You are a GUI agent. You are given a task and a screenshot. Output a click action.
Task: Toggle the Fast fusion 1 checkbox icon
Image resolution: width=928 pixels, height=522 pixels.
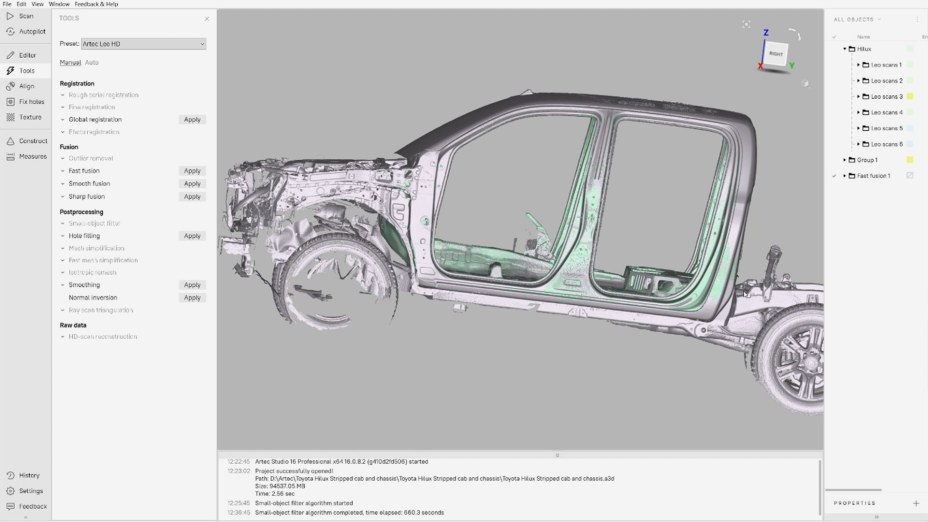909,176
